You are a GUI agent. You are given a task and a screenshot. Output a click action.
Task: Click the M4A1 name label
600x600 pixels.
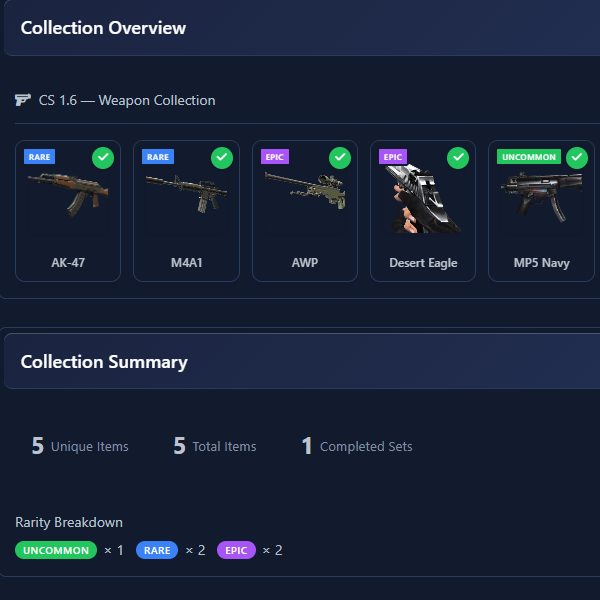point(186,262)
